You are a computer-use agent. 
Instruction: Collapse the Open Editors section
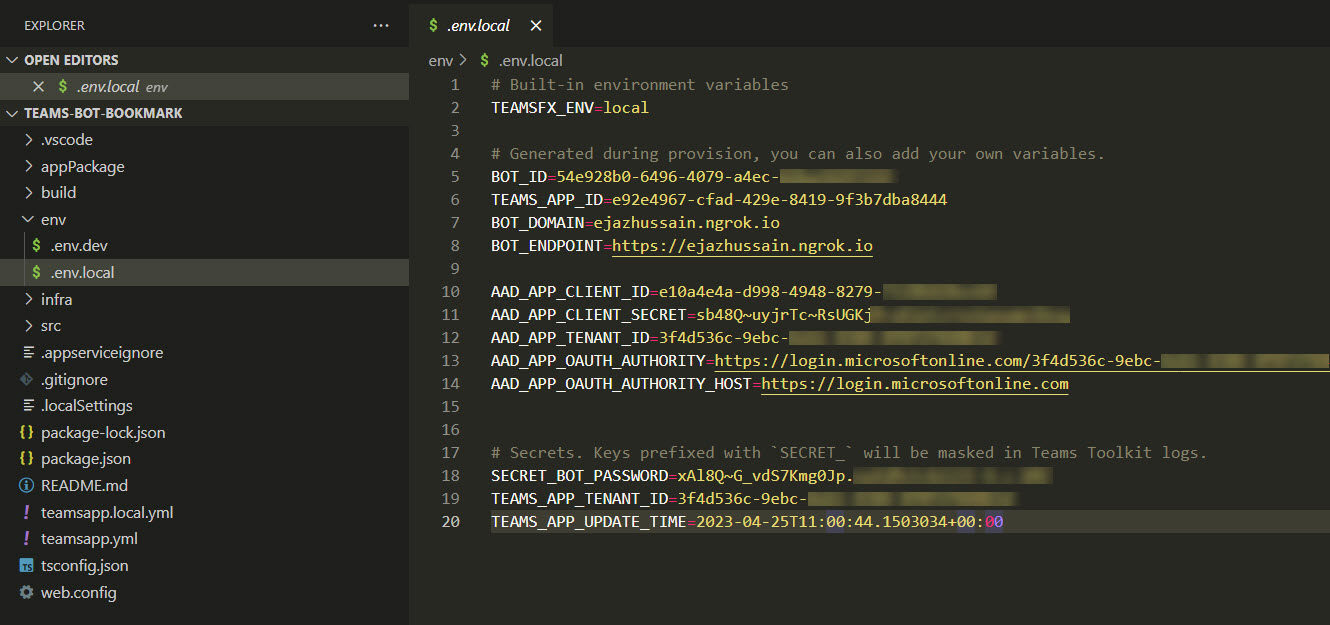pyautogui.click(x=12, y=60)
